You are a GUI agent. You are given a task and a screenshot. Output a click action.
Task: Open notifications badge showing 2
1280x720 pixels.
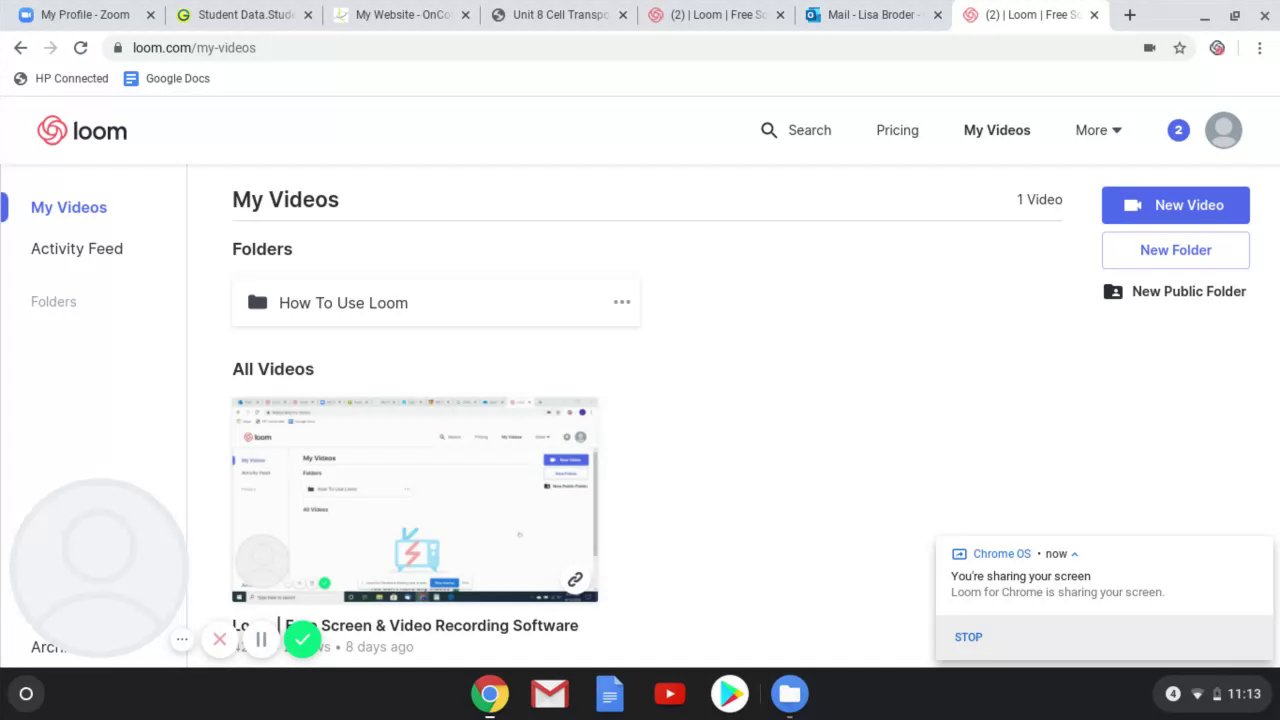[1179, 130]
